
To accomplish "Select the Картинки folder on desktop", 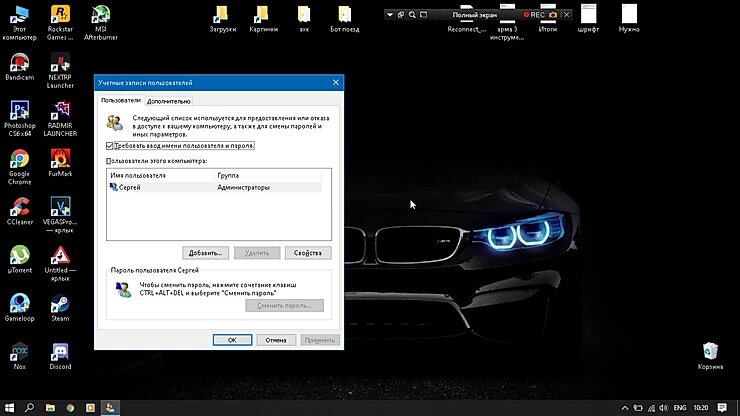I will click(263, 19).
